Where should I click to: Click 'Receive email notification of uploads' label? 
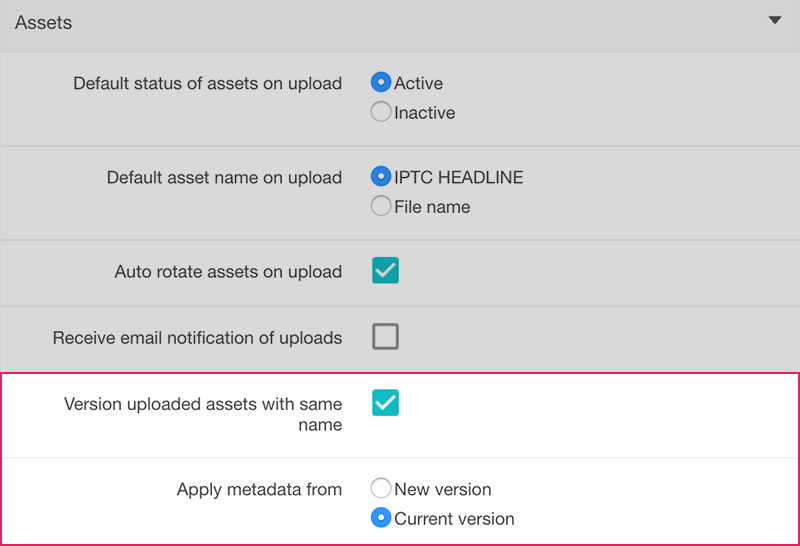[197, 338]
